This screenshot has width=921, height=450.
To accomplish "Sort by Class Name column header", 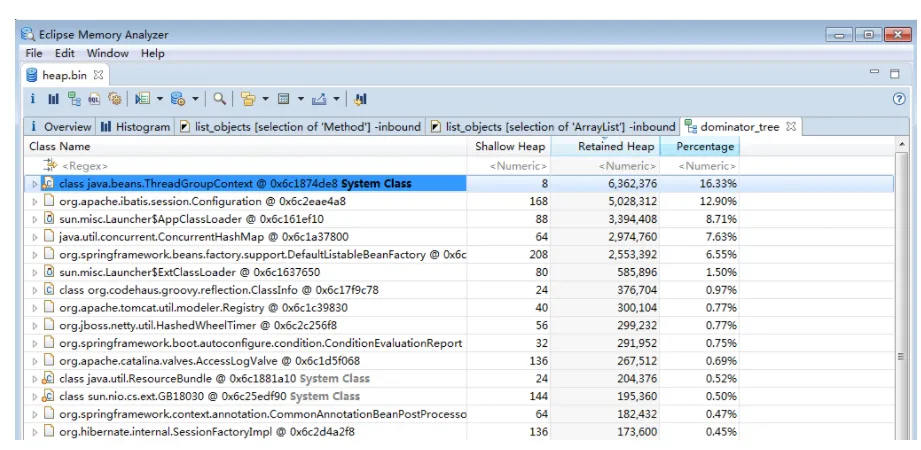I will tap(247, 146).
